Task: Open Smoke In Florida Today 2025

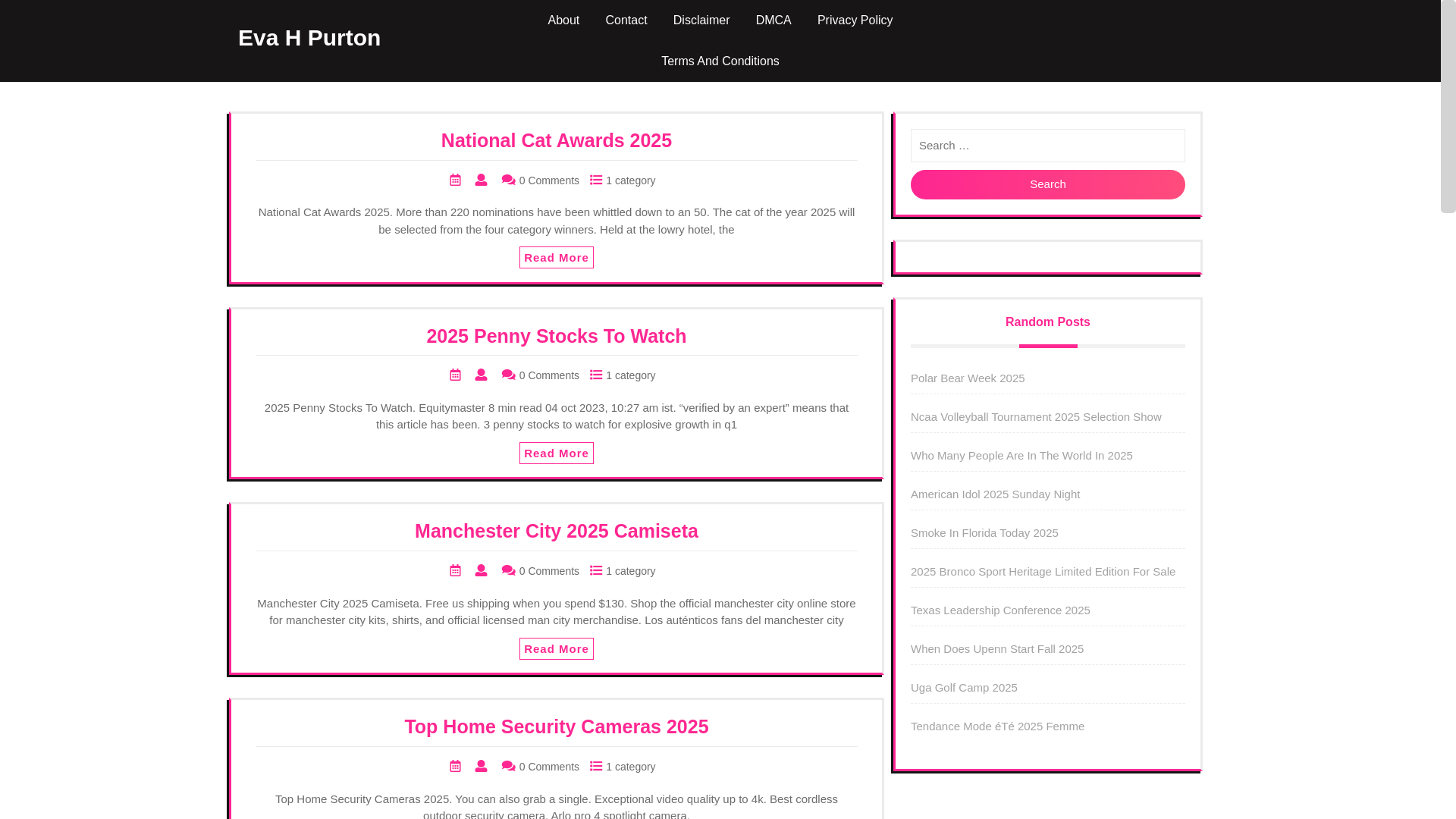Action: (x=984, y=533)
